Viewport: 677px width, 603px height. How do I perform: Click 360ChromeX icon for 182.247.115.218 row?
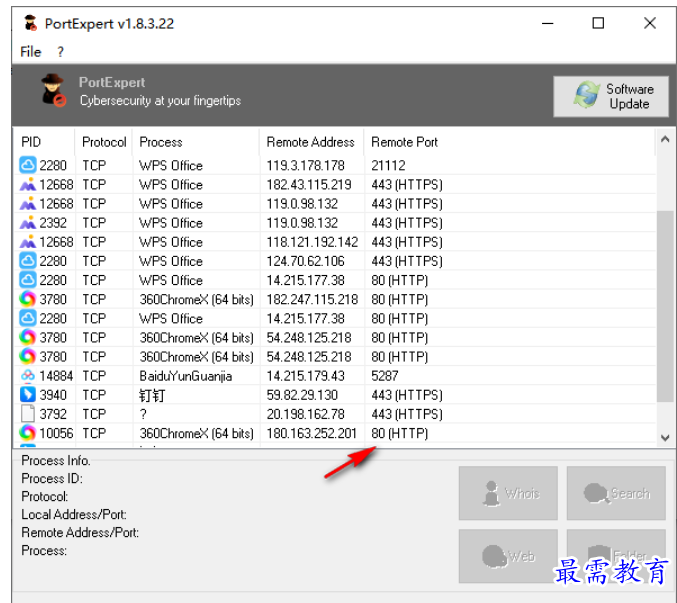[x=28, y=299]
